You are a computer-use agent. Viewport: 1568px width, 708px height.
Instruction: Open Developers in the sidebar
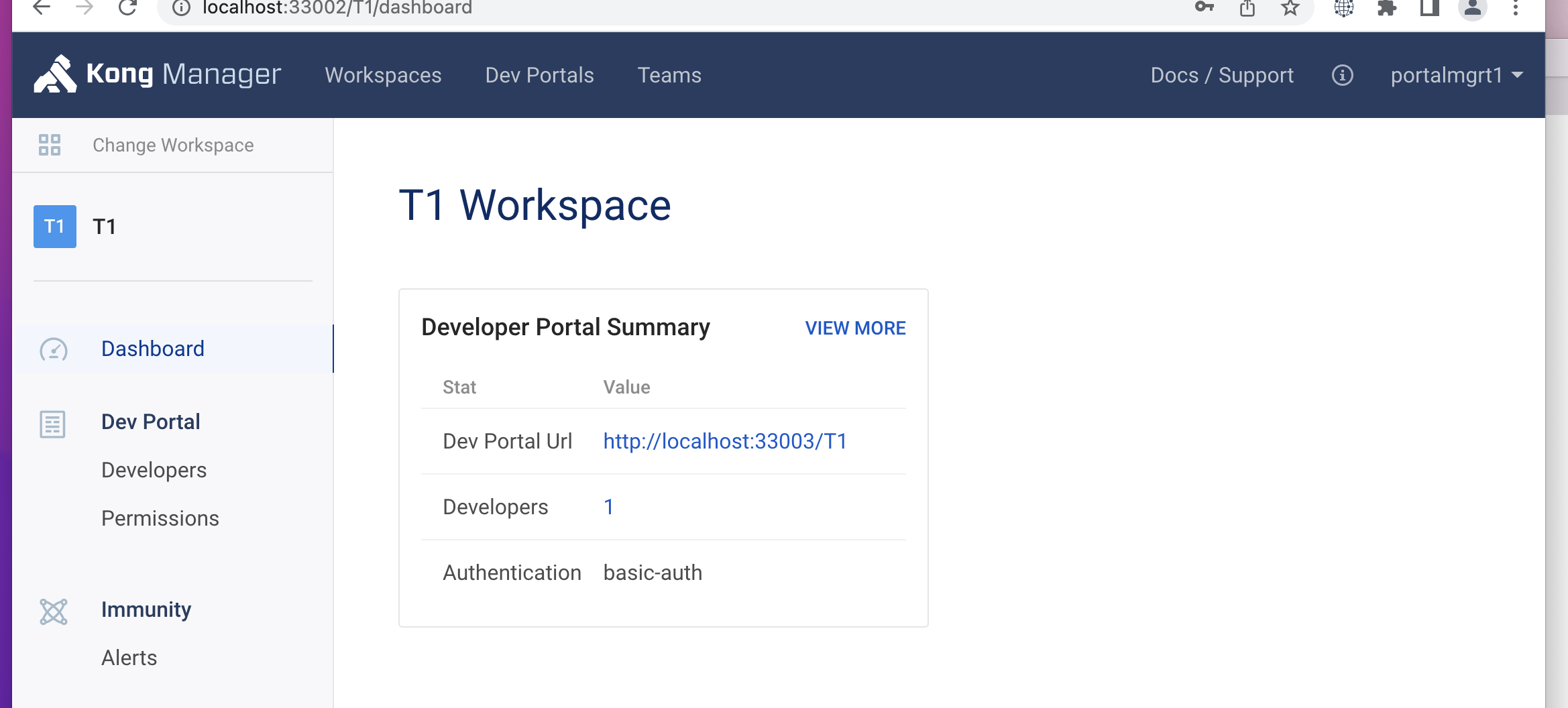[x=154, y=470]
